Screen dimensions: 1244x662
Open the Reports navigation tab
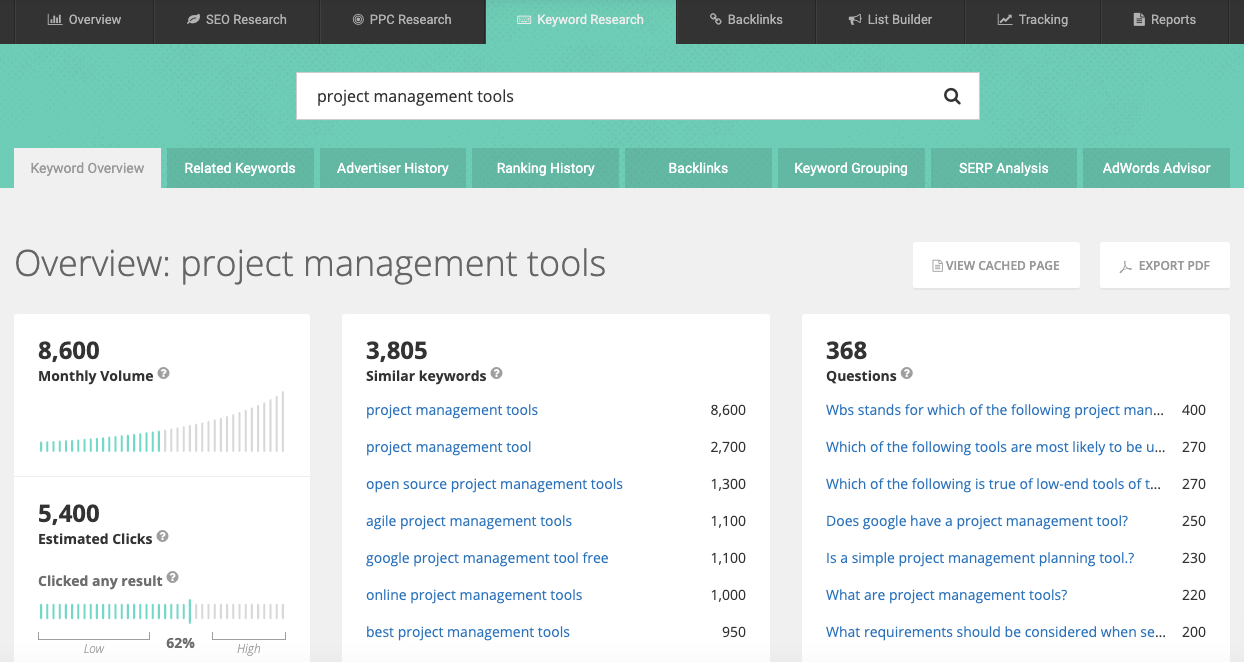[x=1165, y=20]
